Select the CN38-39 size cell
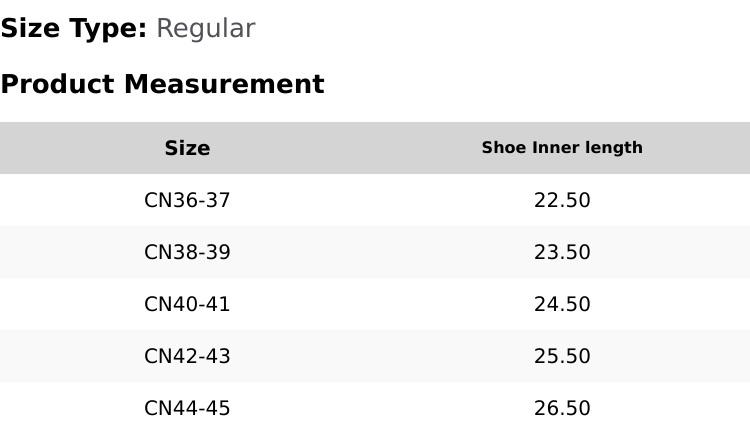 [187, 252]
